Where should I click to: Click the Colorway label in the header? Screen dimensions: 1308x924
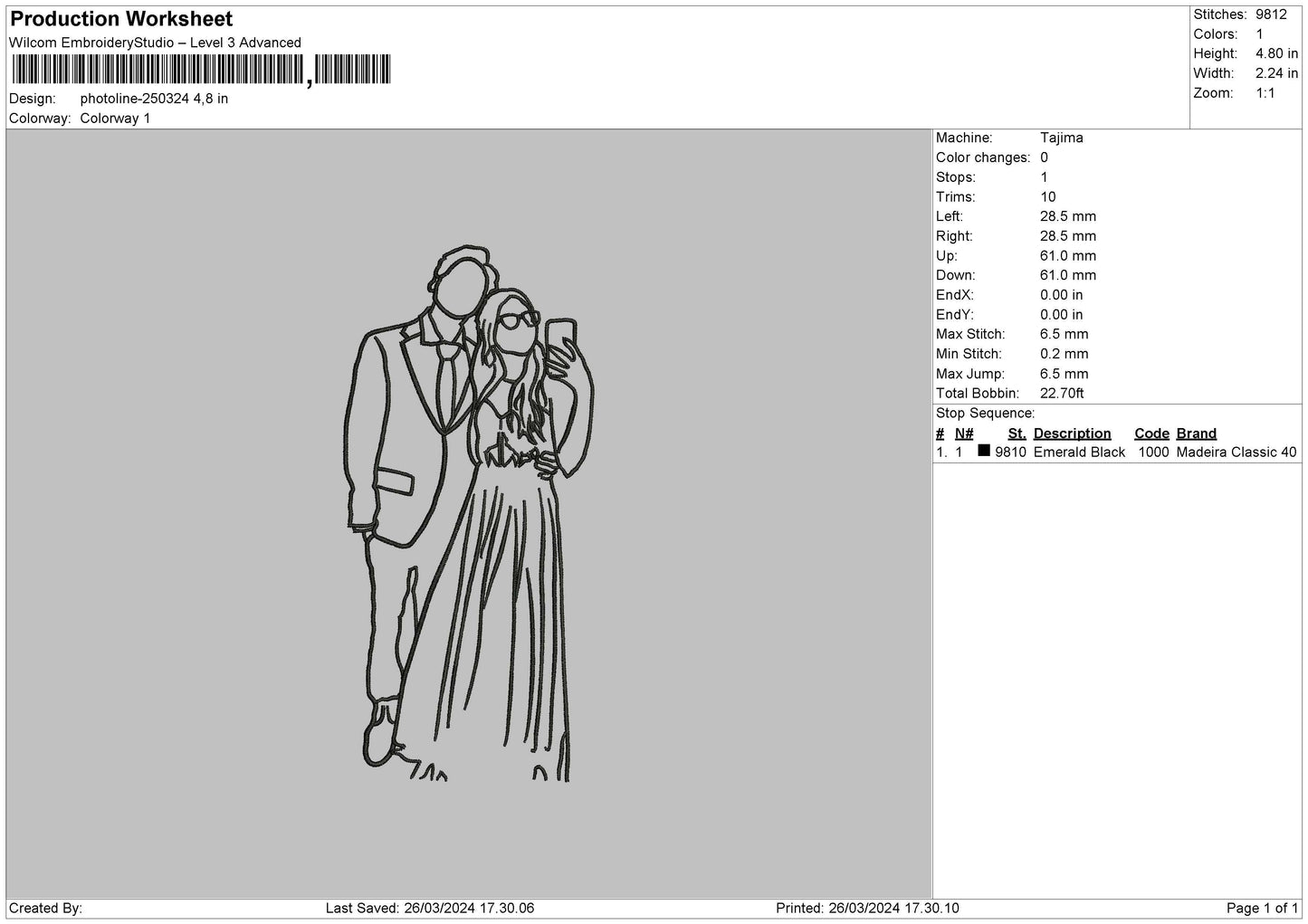[x=40, y=119]
